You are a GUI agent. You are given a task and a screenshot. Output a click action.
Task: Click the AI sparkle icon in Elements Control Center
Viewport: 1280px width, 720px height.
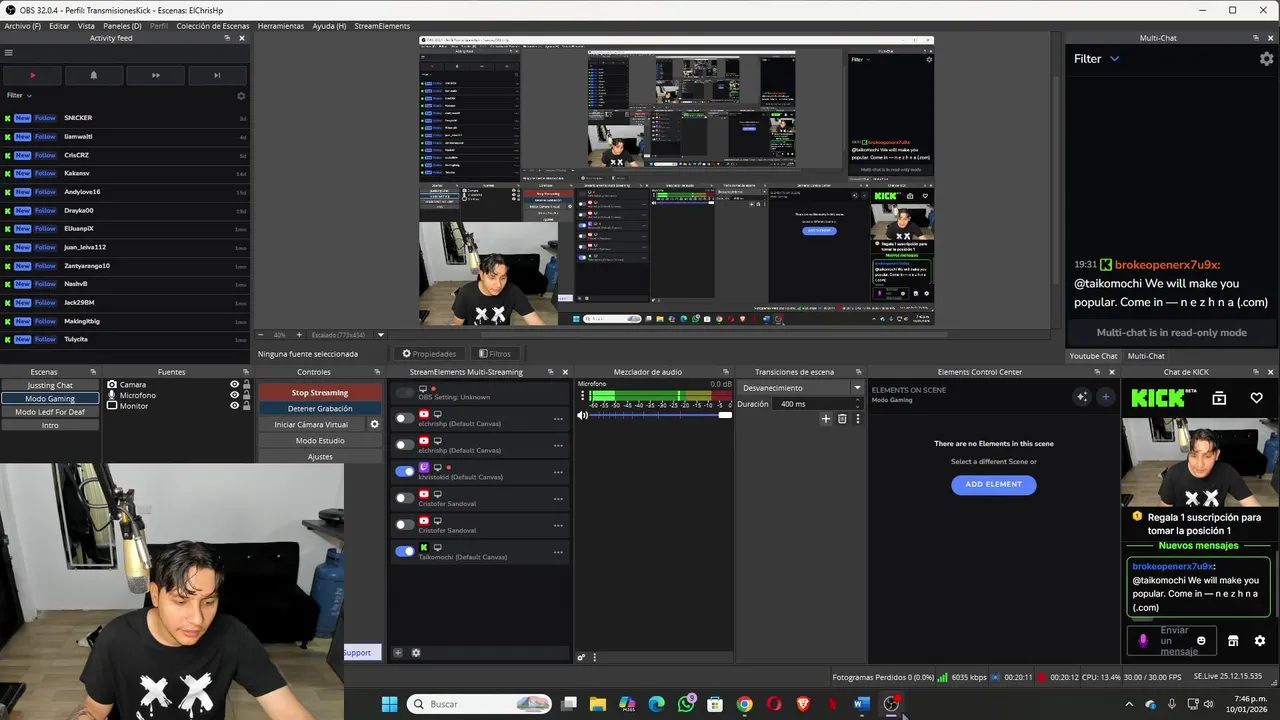(1081, 397)
